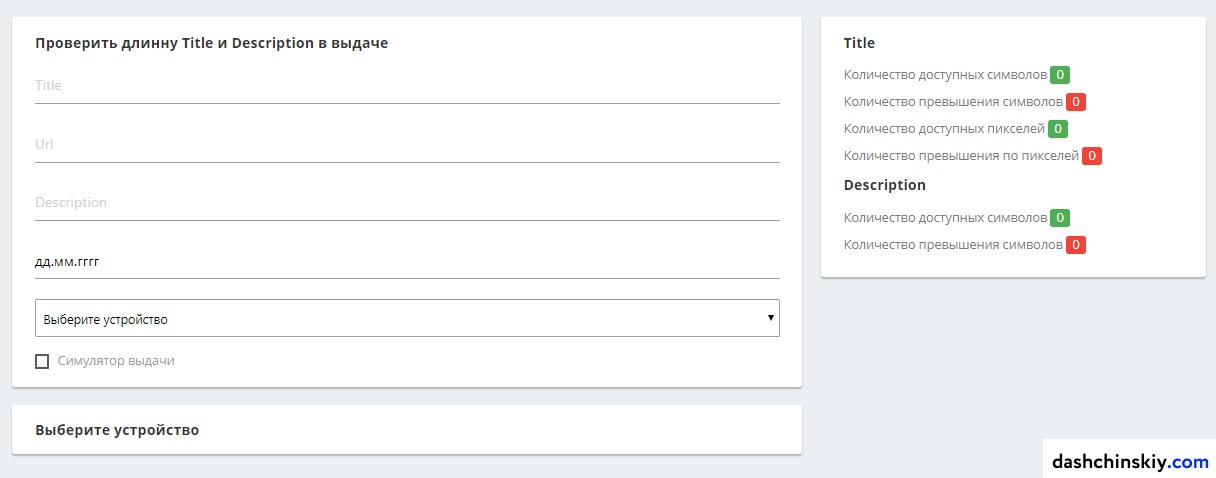Click red badge for Description exceeded characters
The width and height of the screenshot is (1216, 478).
(x=1076, y=245)
